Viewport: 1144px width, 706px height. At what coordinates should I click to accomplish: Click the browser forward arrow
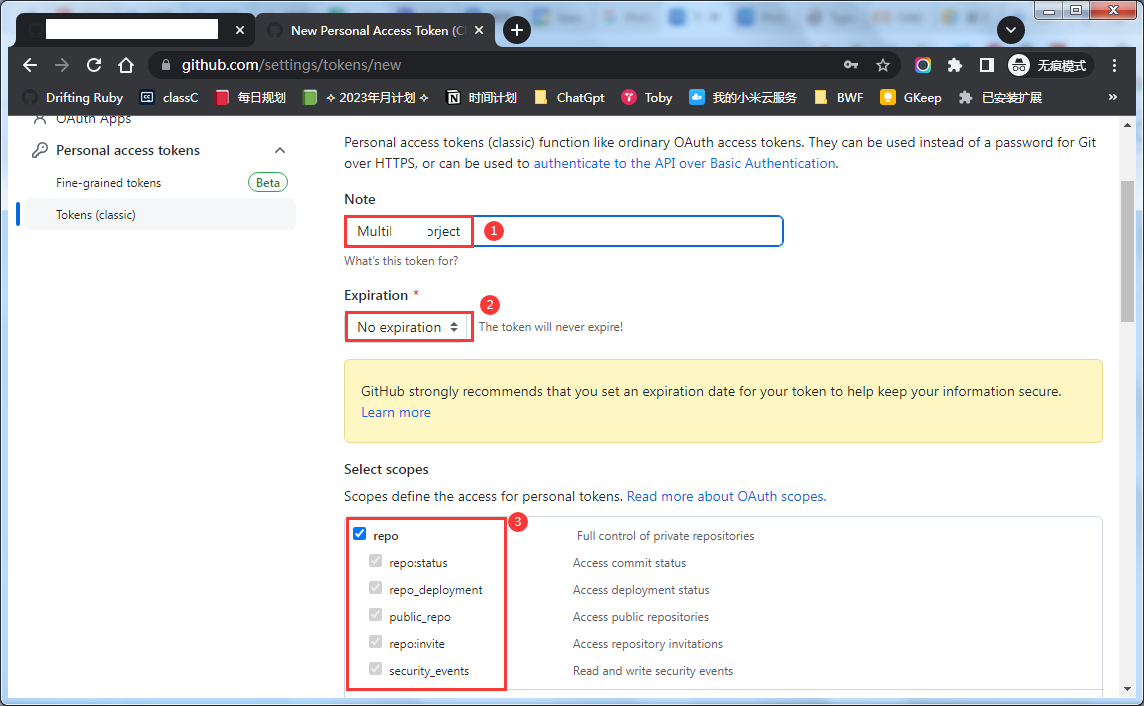(x=62, y=65)
